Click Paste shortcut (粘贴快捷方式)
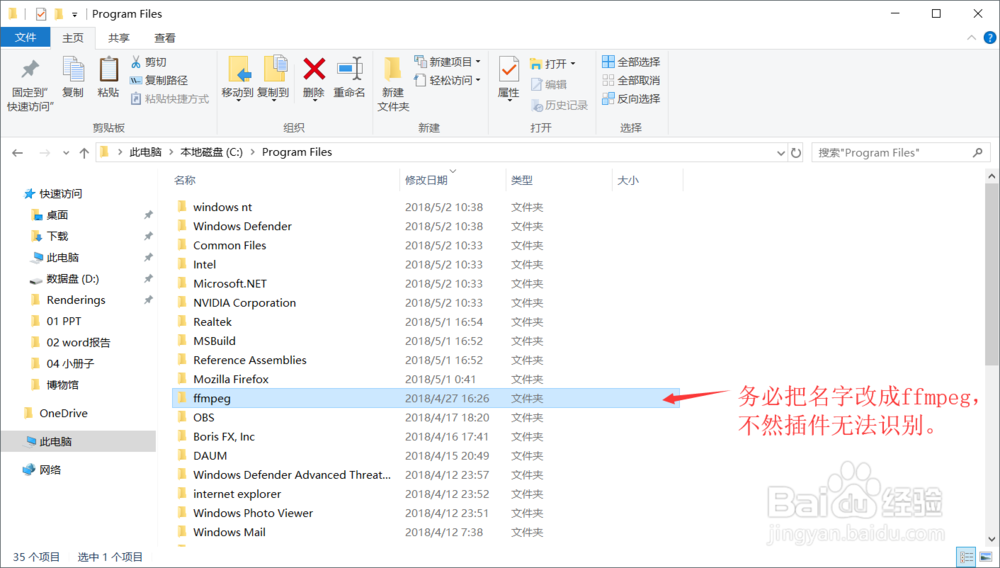This screenshot has width=1000, height=568. tap(170, 99)
